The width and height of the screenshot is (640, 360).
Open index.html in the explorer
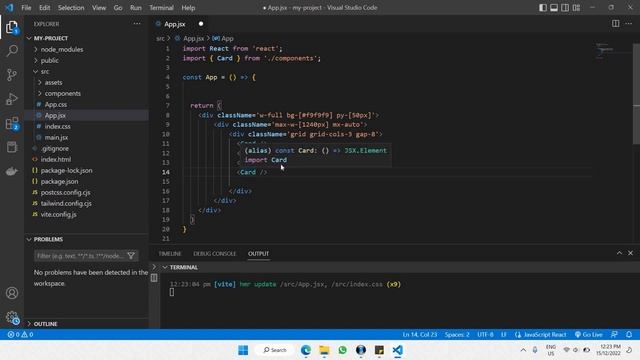(87, 160)
